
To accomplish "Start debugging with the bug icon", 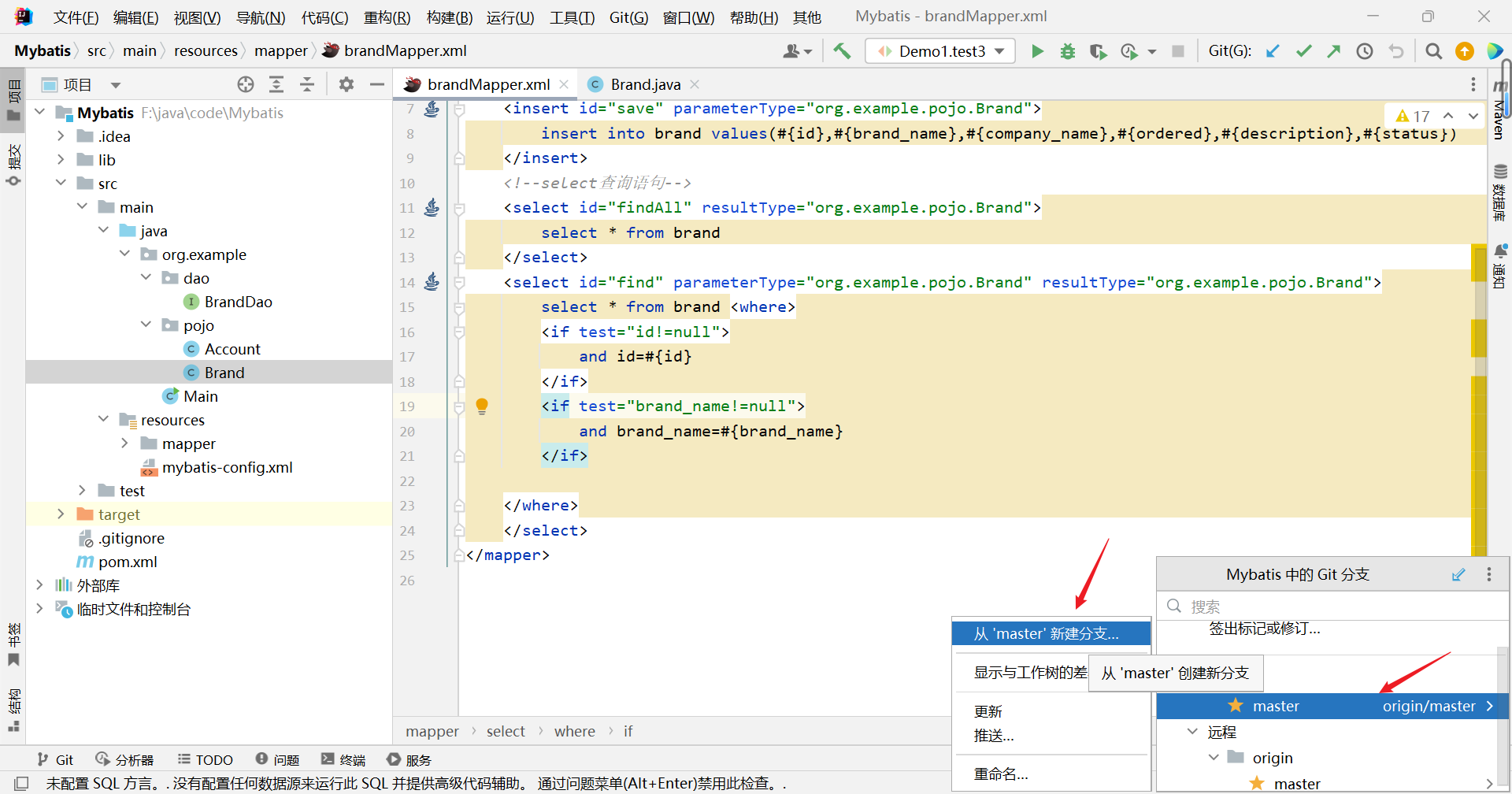I will [1067, 51].
